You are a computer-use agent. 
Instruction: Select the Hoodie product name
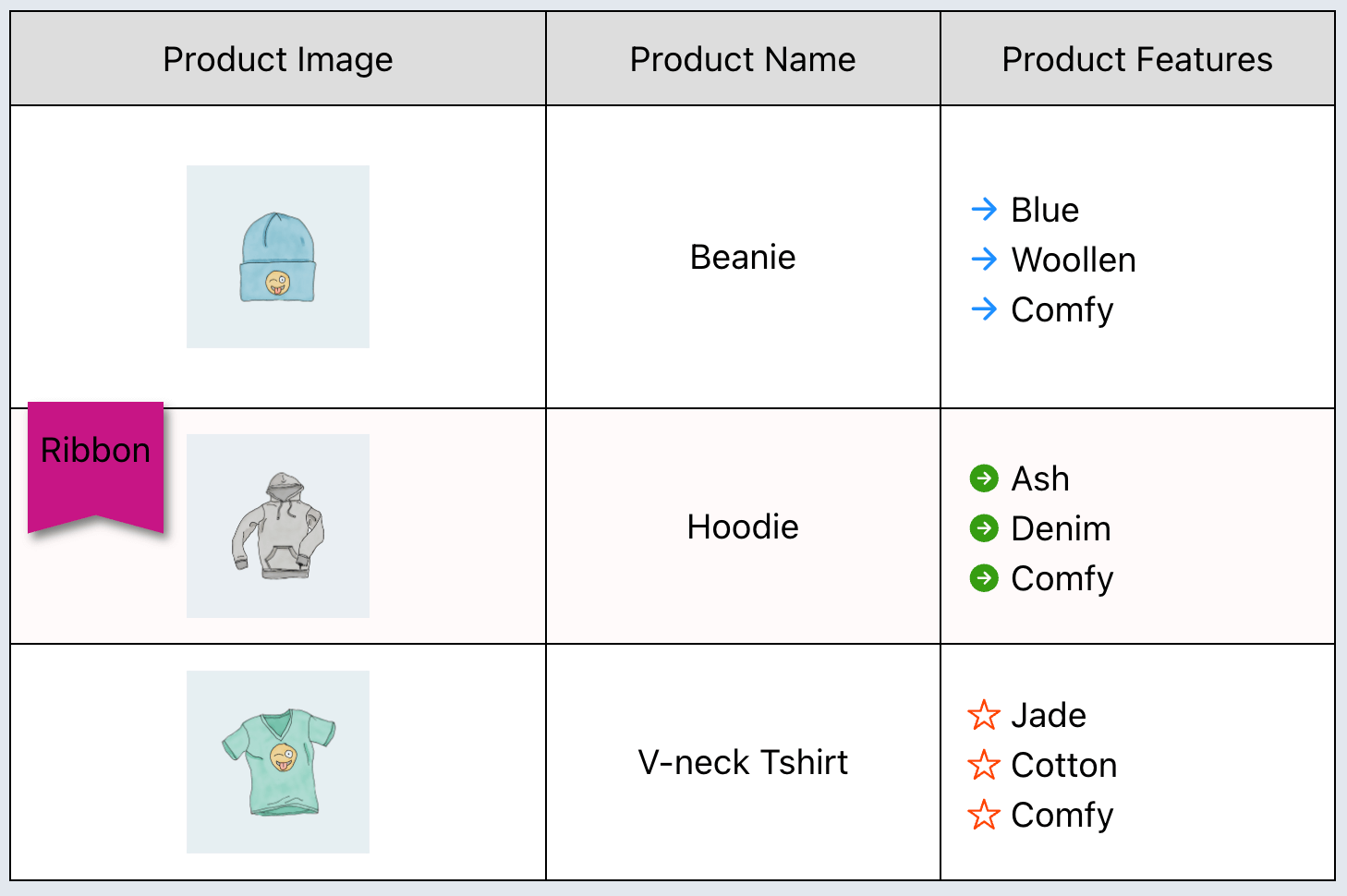pyautogui.click(x=743, y=527)
